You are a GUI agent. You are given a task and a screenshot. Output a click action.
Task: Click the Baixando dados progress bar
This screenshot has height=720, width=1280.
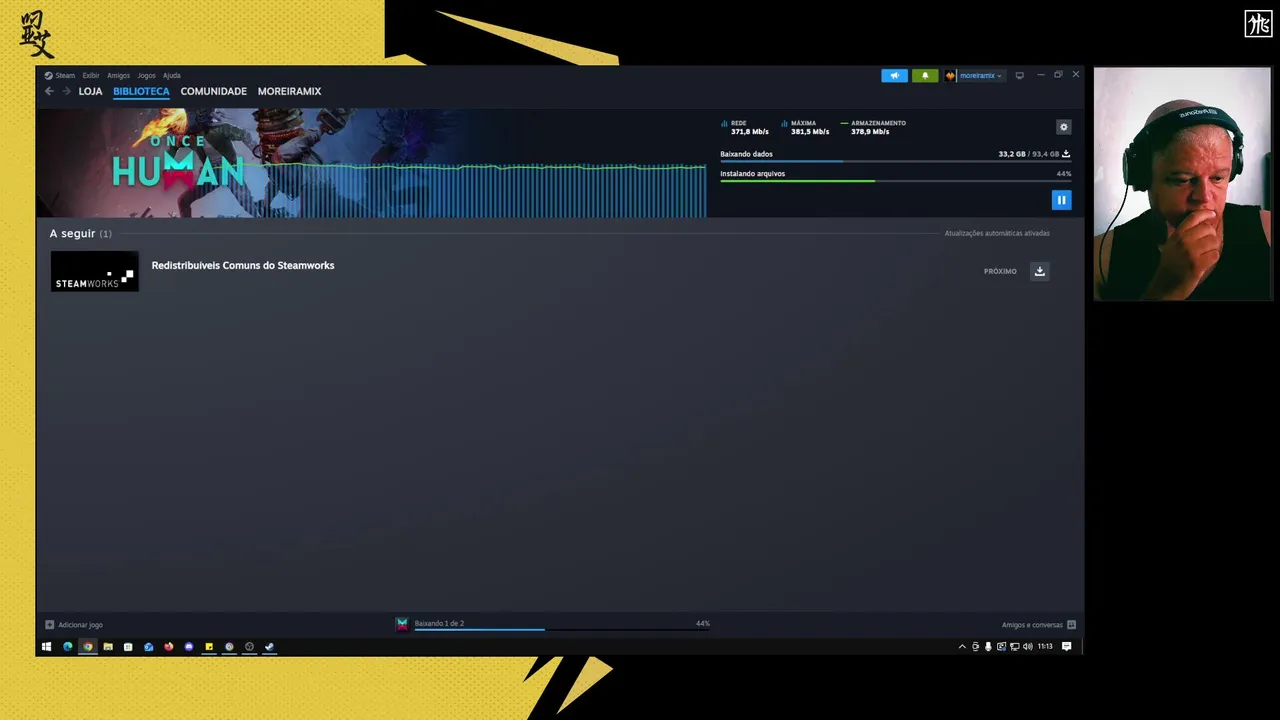pyautogui.click(x=895, y=161)
